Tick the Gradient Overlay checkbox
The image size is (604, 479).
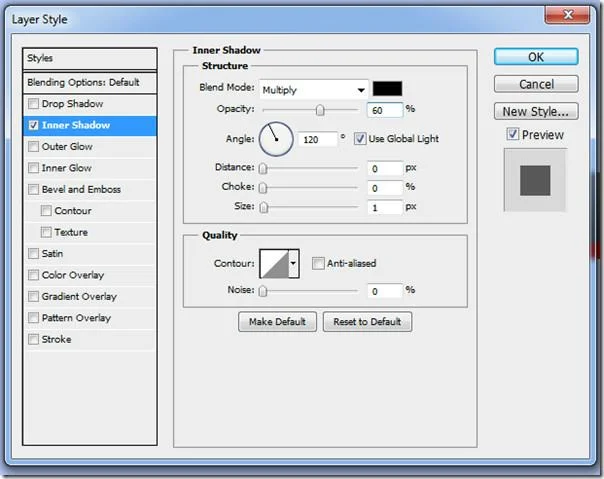coord(34,296)
